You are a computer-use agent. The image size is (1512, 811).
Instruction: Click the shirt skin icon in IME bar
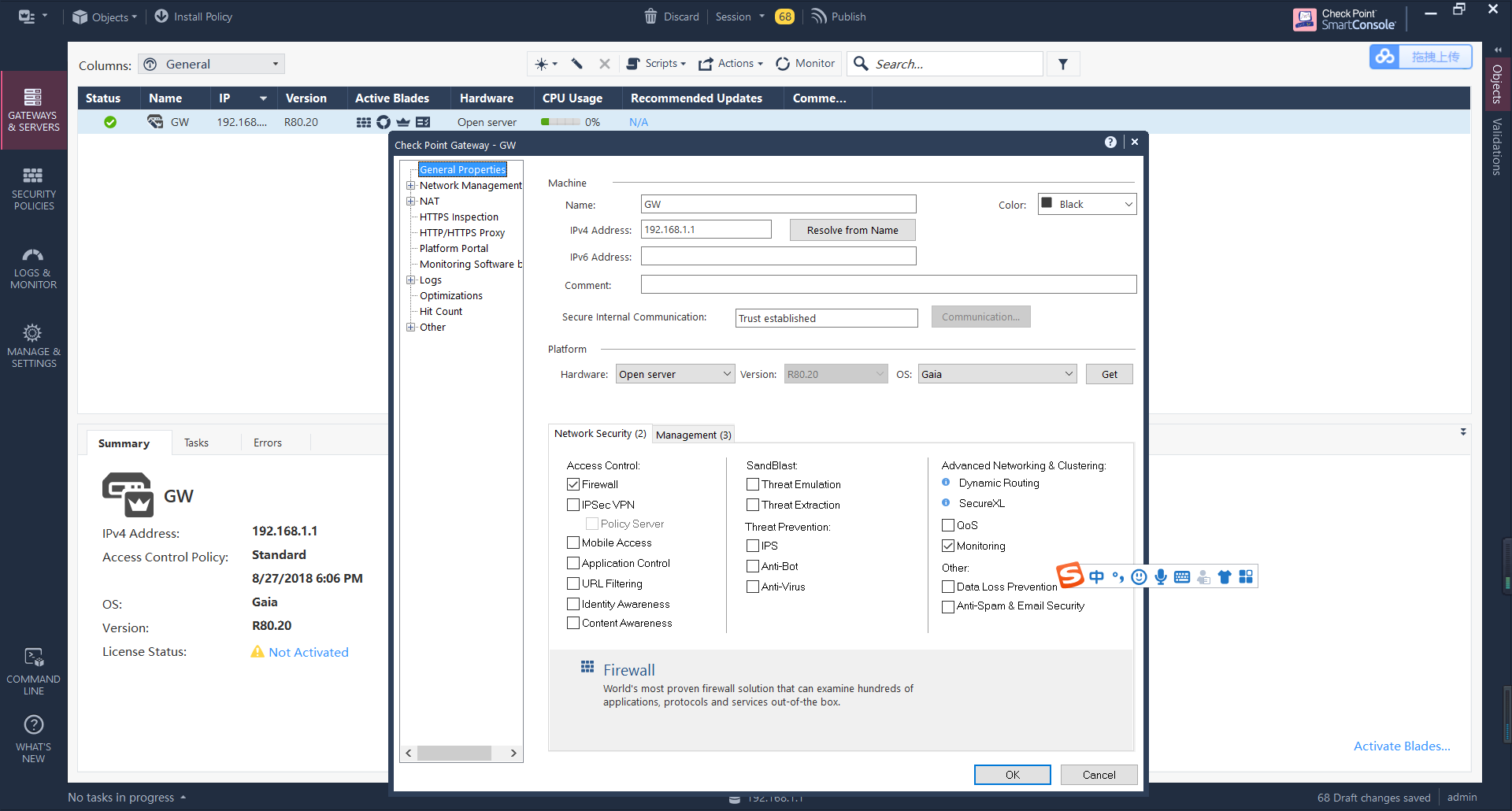[x=1225, y=577]
